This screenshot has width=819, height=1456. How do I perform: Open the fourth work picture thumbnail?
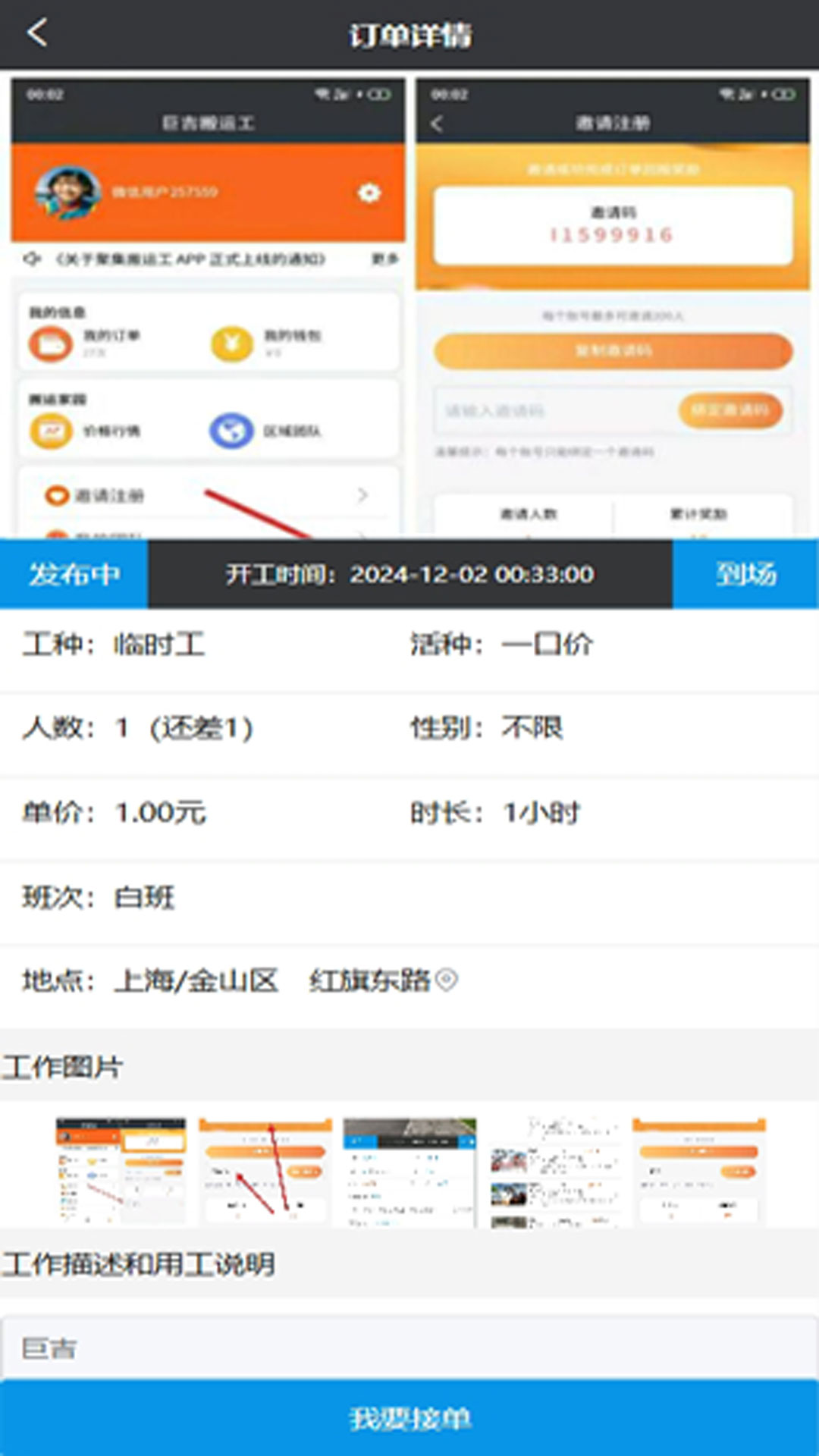pos(554,1171)
